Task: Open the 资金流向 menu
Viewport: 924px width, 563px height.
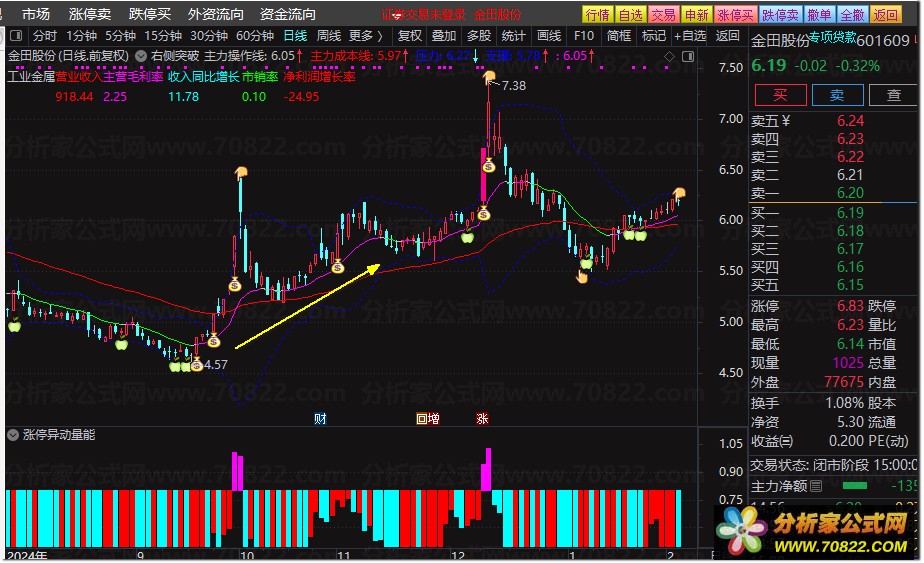Action: pyautogui.click(x=288, y=14)
